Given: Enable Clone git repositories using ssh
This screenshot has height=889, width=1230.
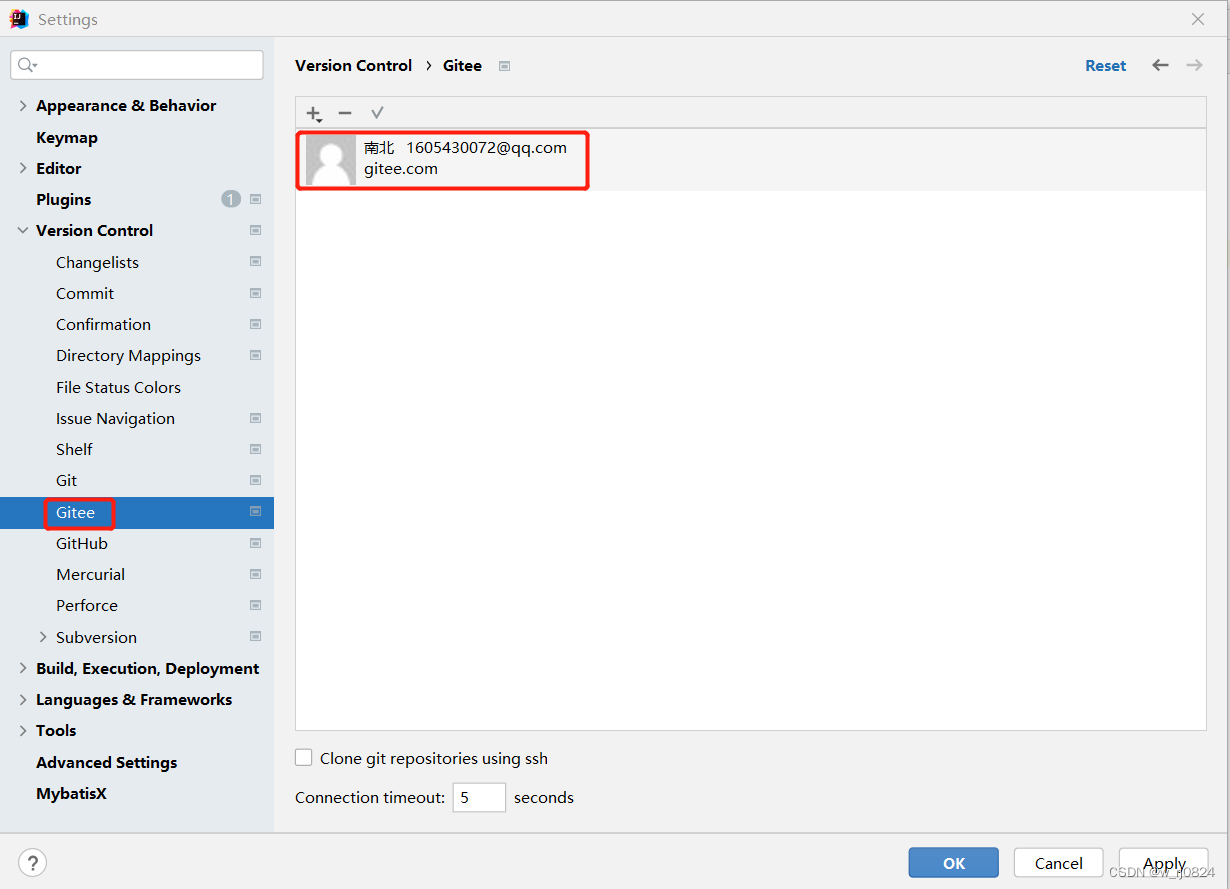Looking at the screenshot, I should click(304, 758).
